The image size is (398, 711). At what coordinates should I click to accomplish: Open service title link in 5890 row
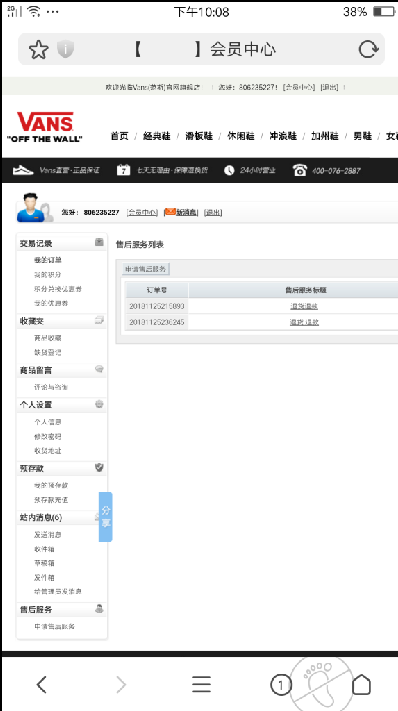click(x=304, y=306)
